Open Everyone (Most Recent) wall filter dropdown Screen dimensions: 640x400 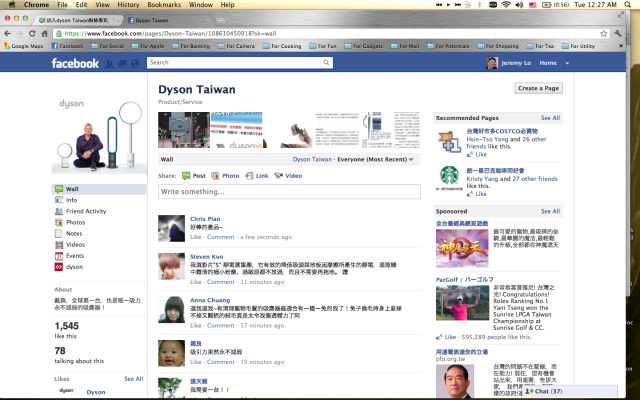click(376, 159)
